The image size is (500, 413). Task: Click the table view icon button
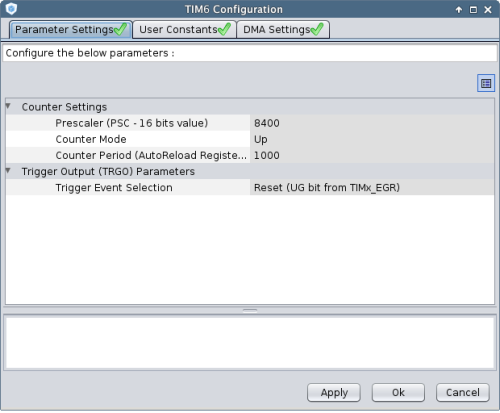pyautogui.click(x=486, y=83)
